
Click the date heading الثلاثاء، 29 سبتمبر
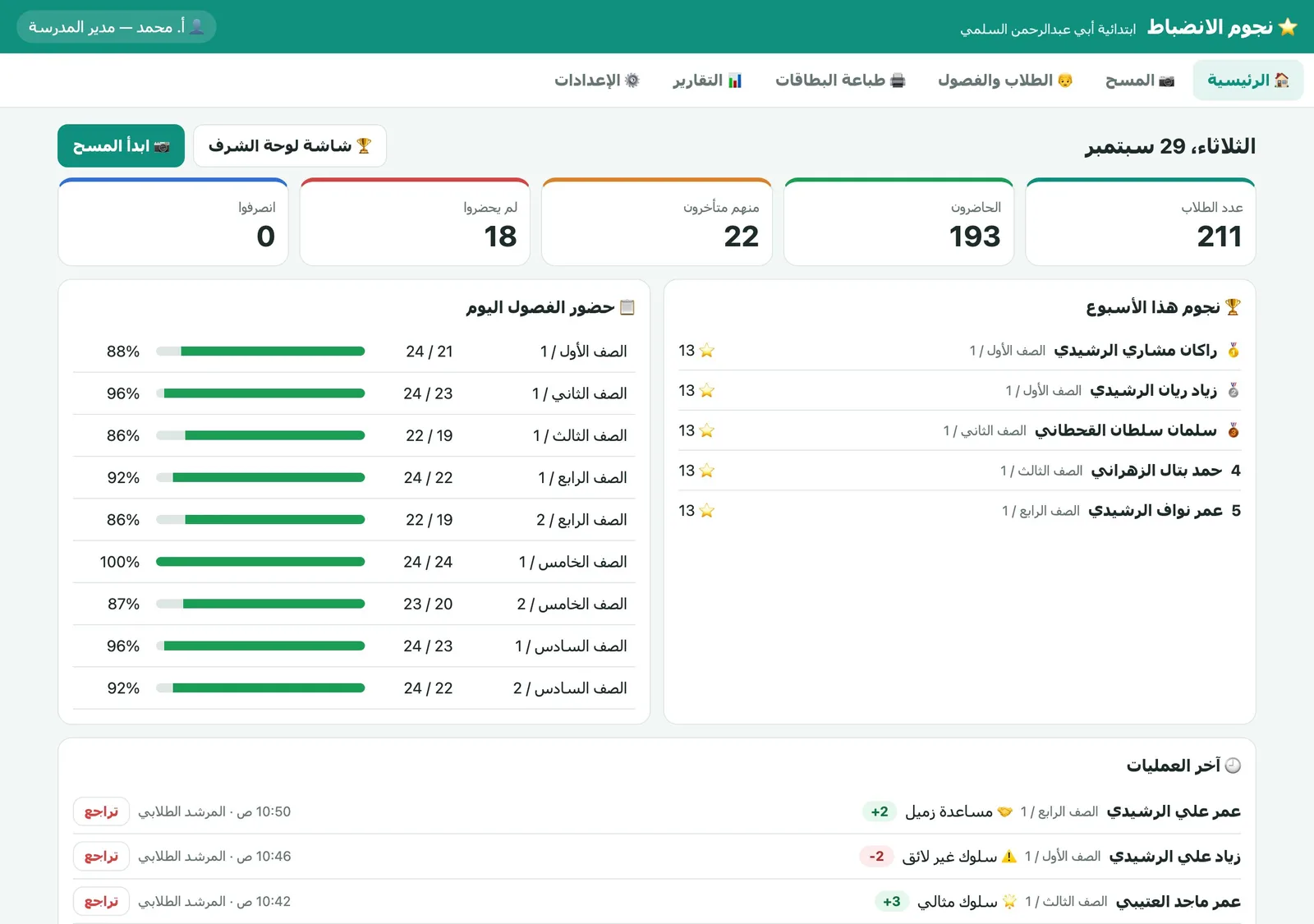1170,146
